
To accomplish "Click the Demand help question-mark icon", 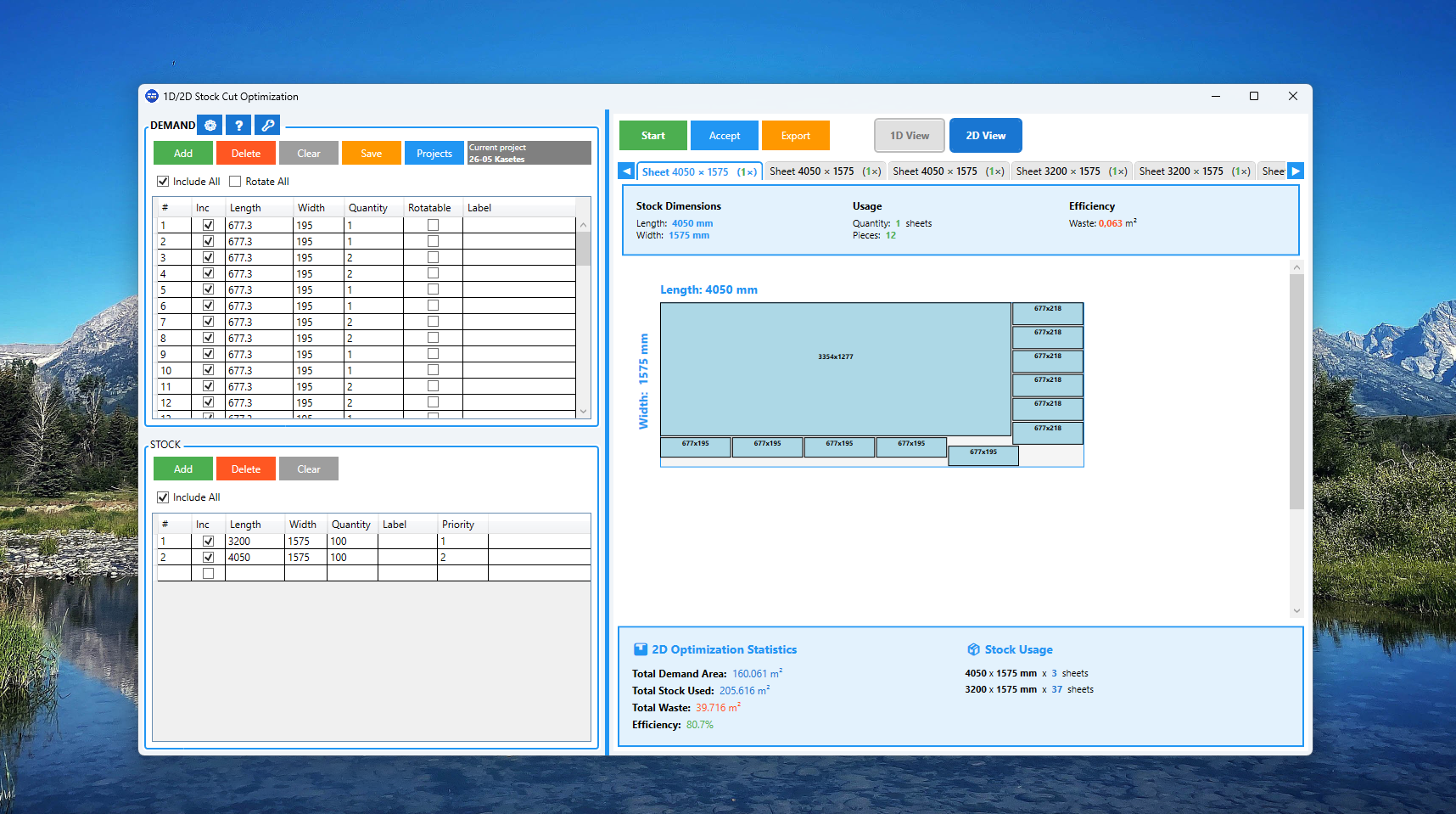I will pos(238,125).
